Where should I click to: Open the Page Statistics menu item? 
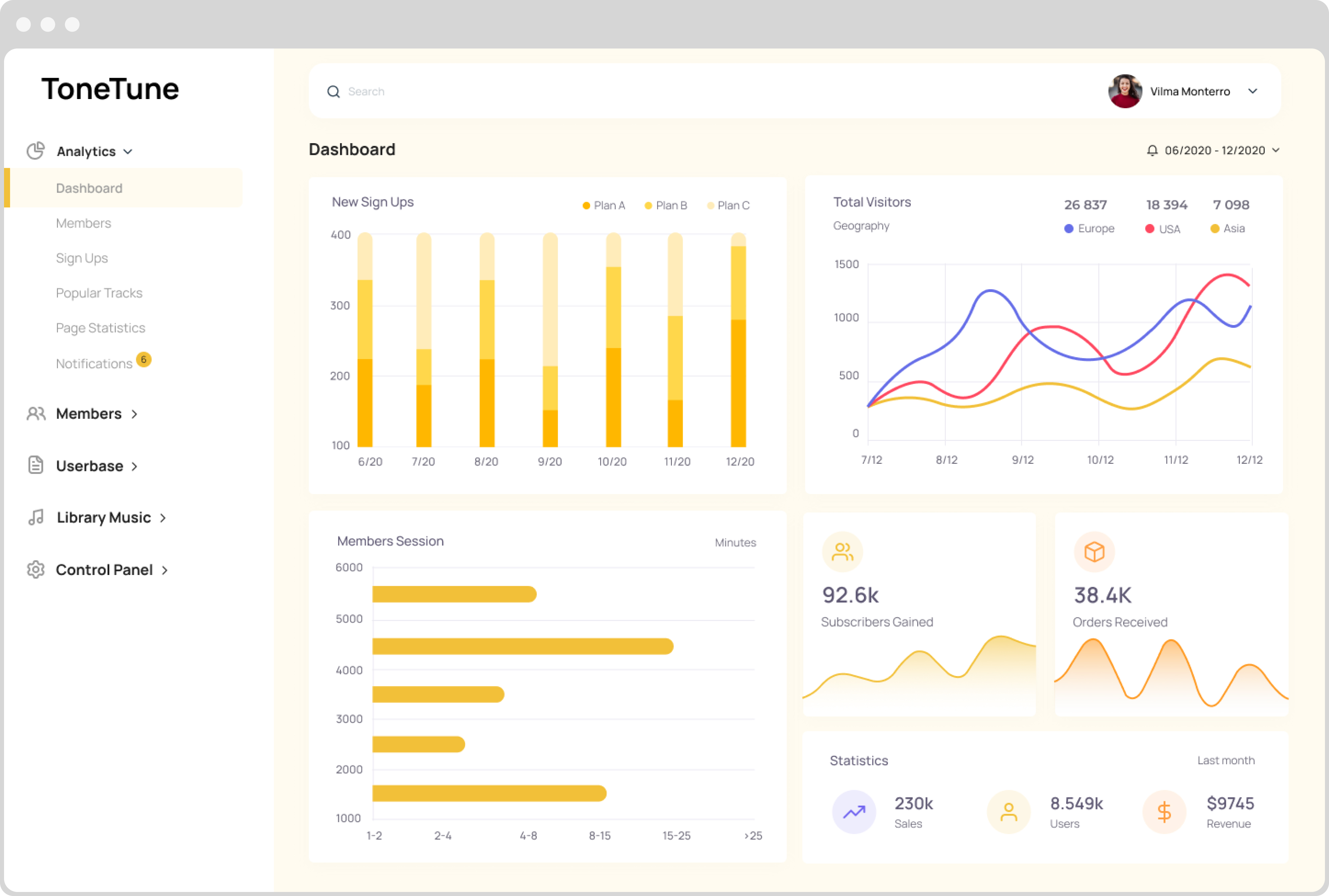tap(101, 328)
